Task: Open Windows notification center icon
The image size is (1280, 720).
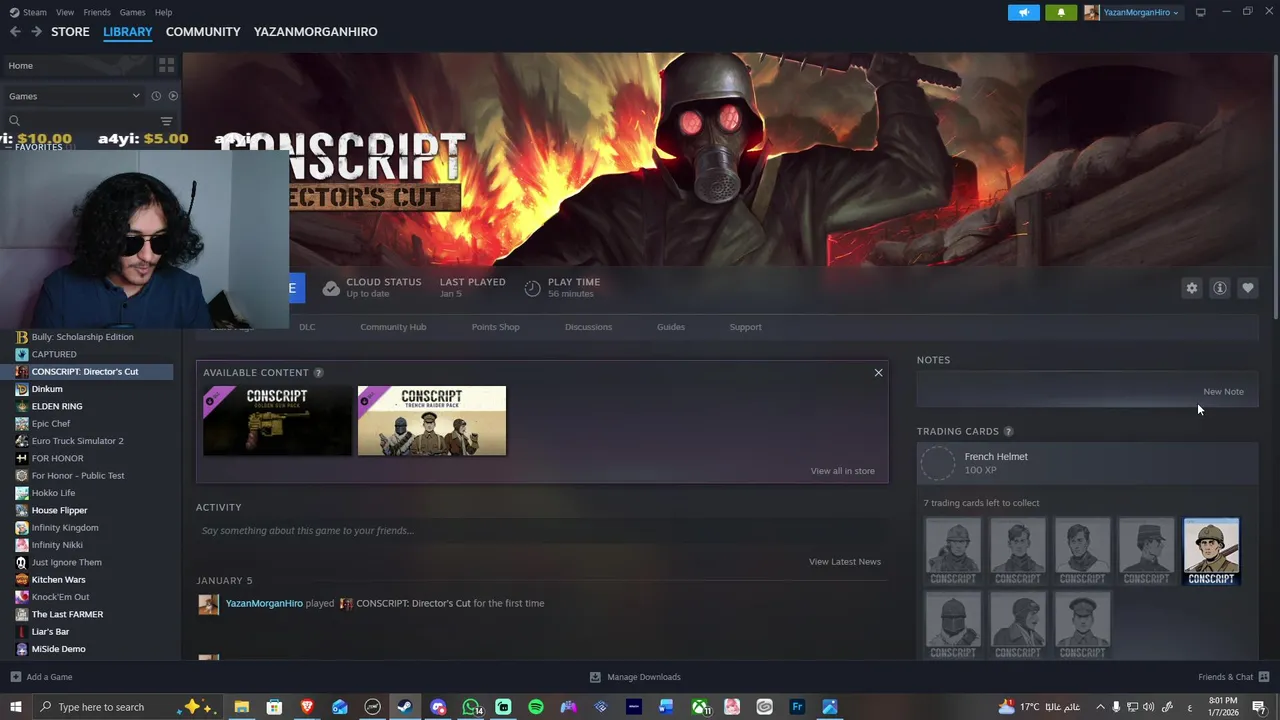Action: point(1259,707)
